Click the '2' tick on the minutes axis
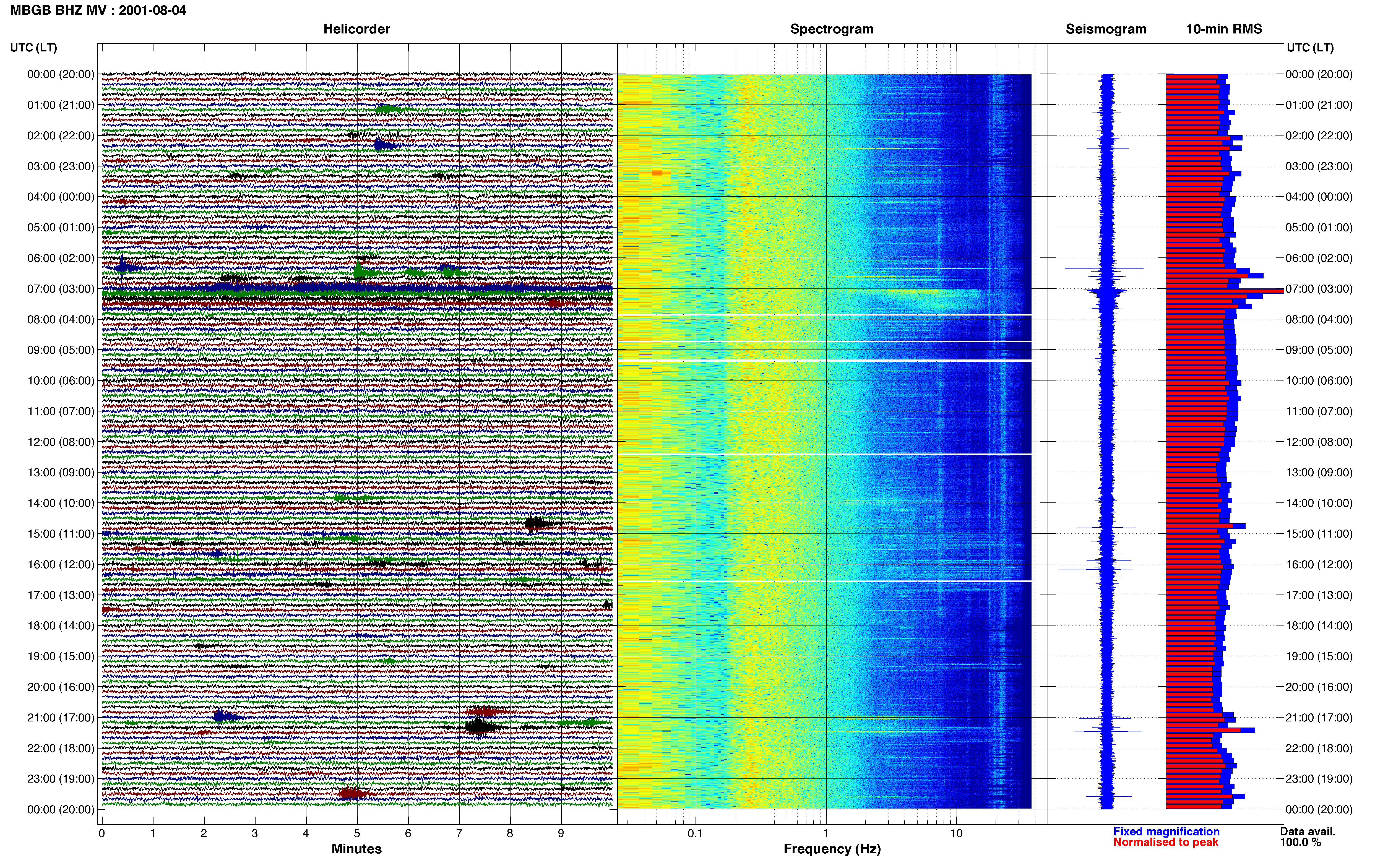This screenshot has width=1388, height=868. coord(204,833)
